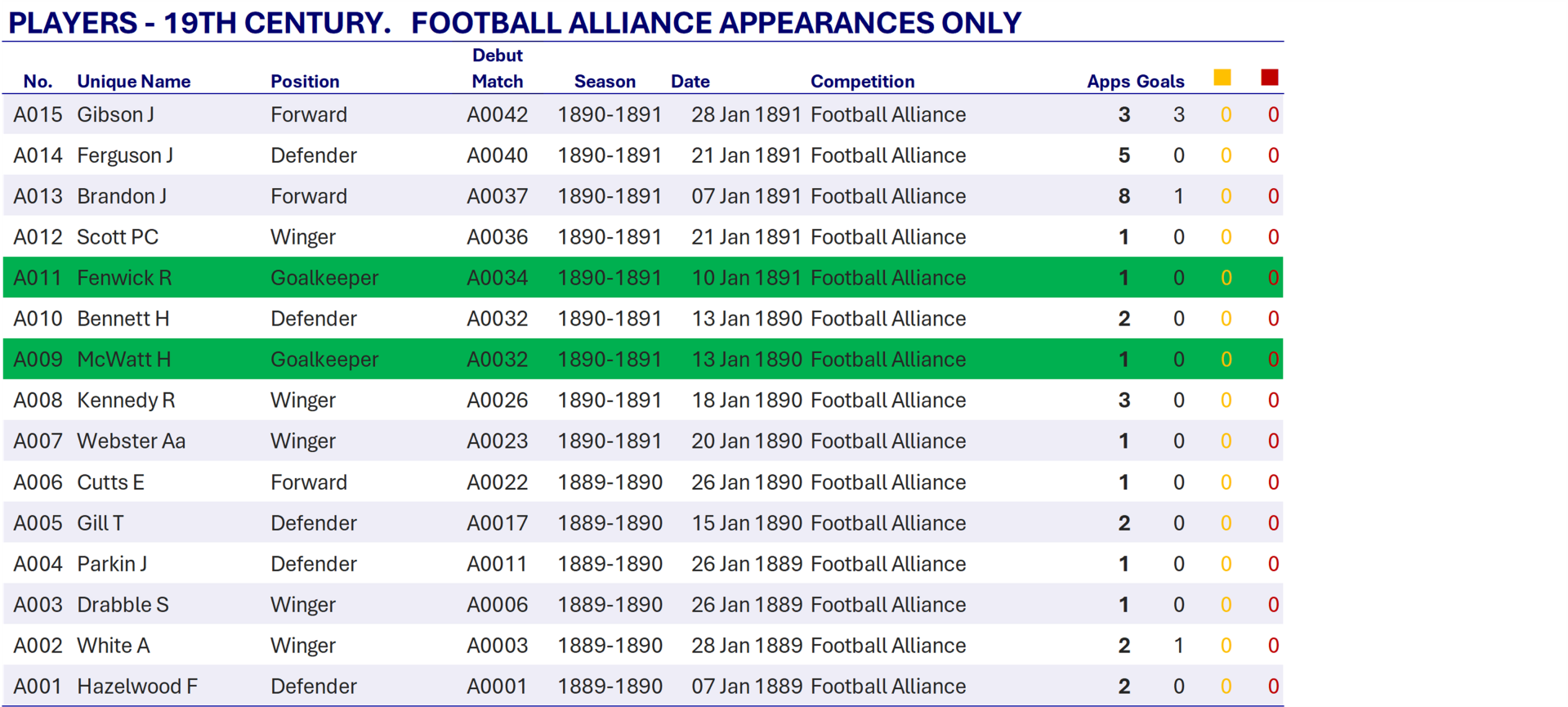Click the Goals column header
The image size is (1568, 707).
1160,82
